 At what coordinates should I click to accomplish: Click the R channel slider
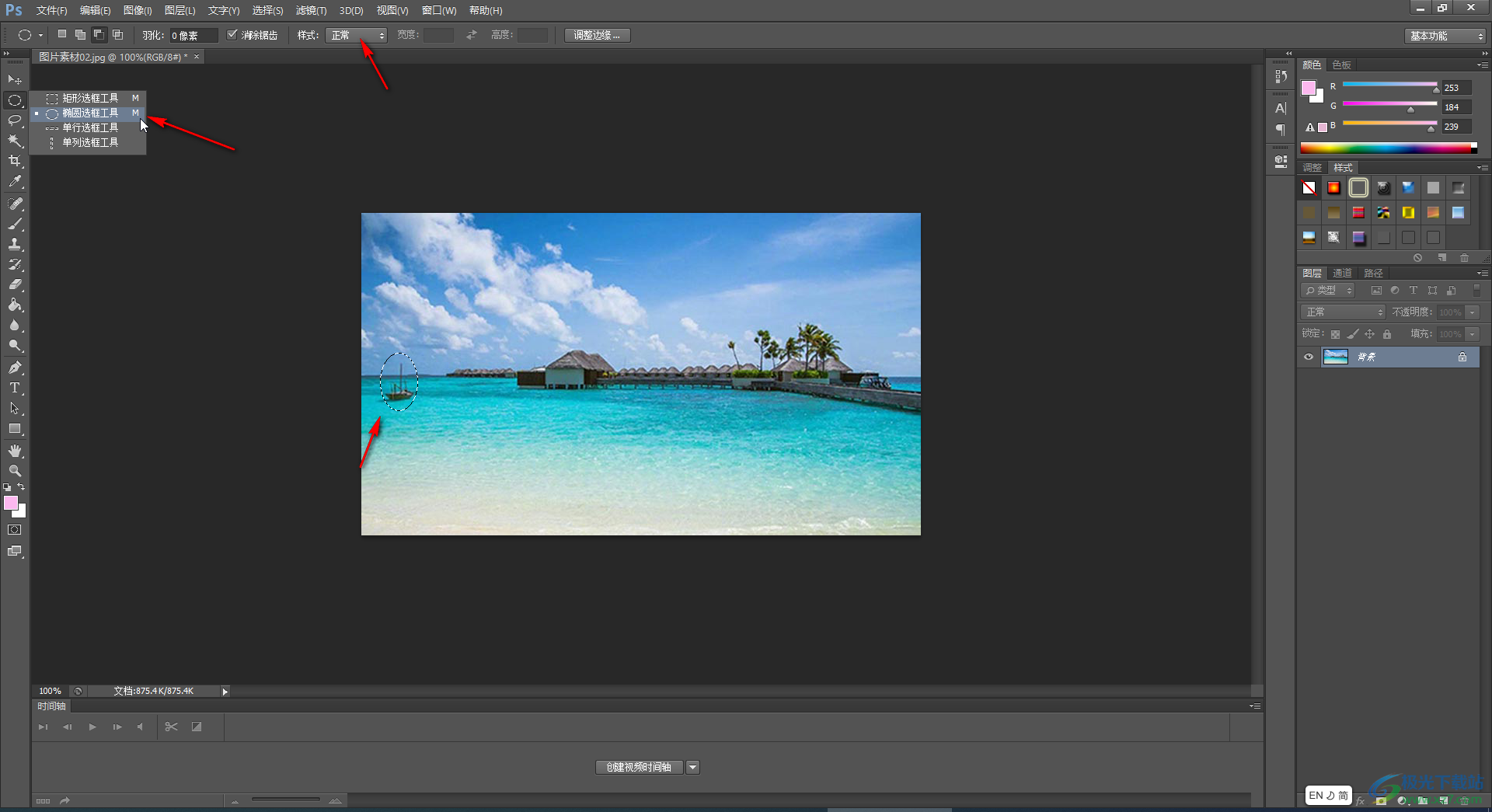tap(1389, 85)
